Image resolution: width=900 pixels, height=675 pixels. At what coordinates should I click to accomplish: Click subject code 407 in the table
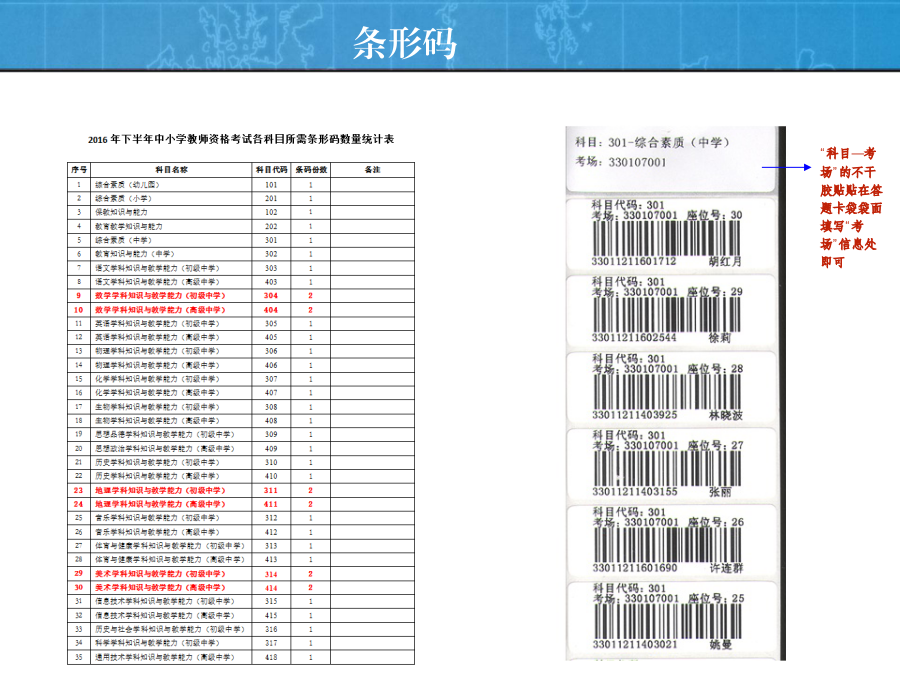(271, 393)
